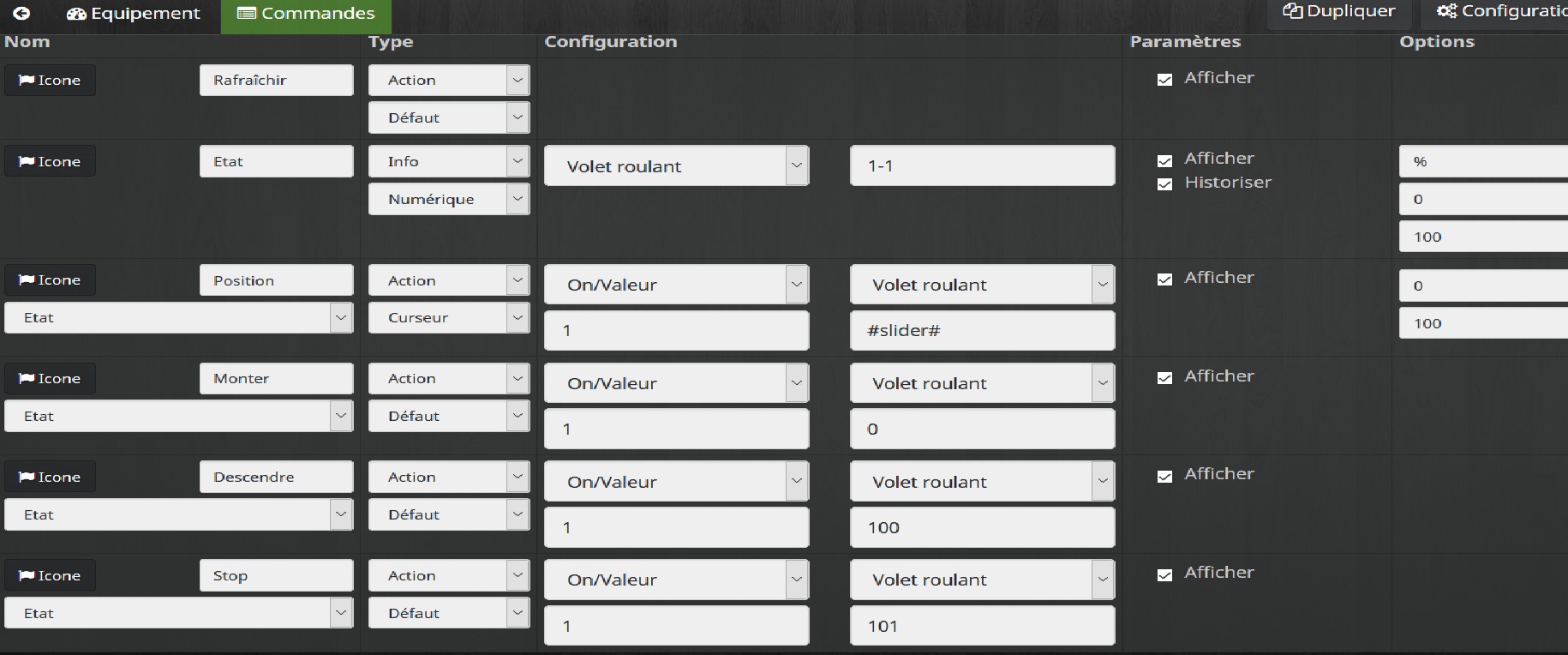Open Numérique subtype dropdown for Etat
The width and height of the screenshot is (1568, 655).
(x=449, y=199)
